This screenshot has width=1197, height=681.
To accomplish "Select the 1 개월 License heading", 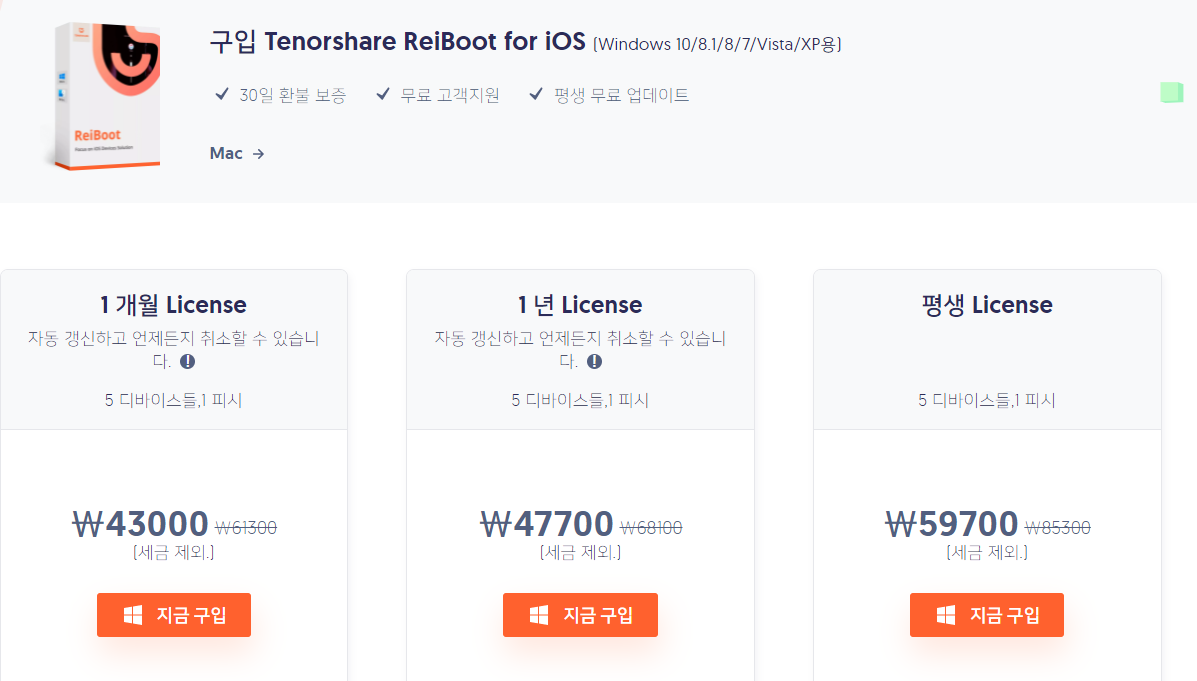I will [173, 305].
